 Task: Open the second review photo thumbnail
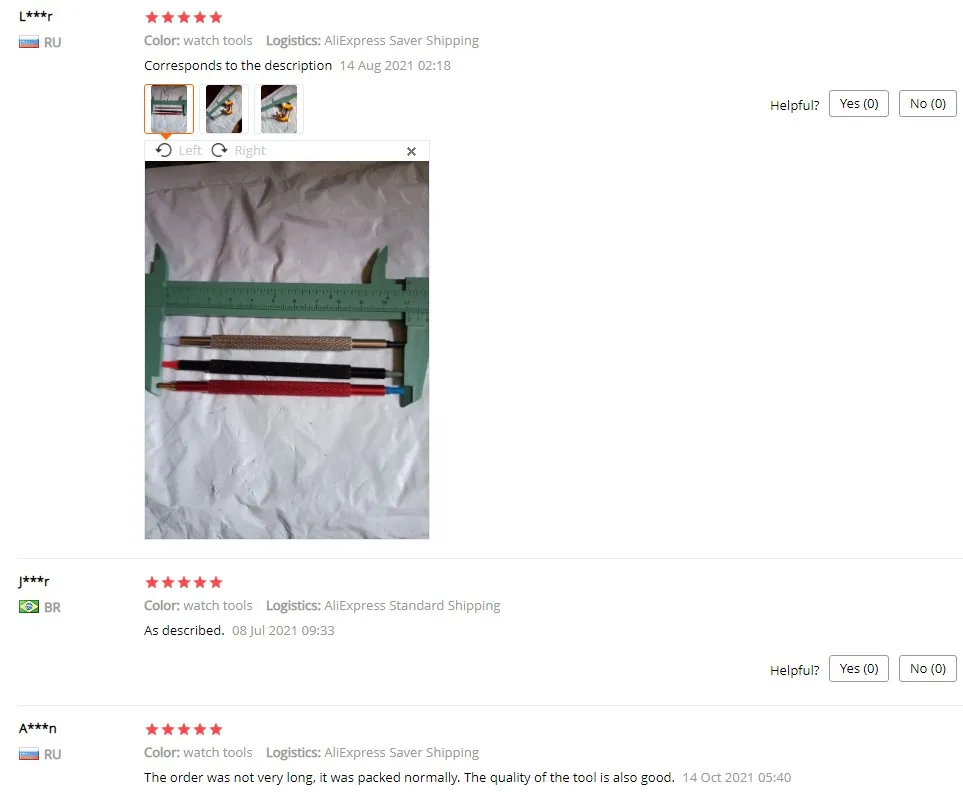coord(224,109)
